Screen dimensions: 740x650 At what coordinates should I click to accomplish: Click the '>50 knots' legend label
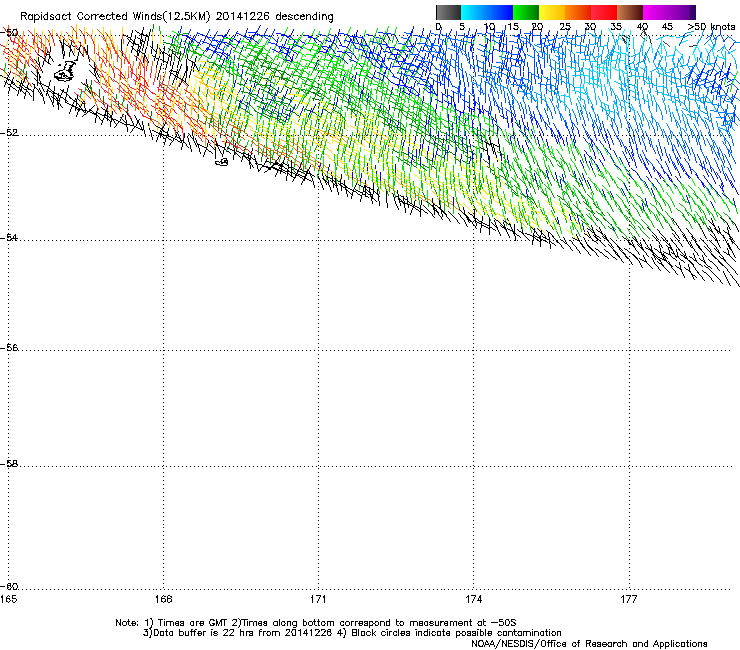coord(711,27)
